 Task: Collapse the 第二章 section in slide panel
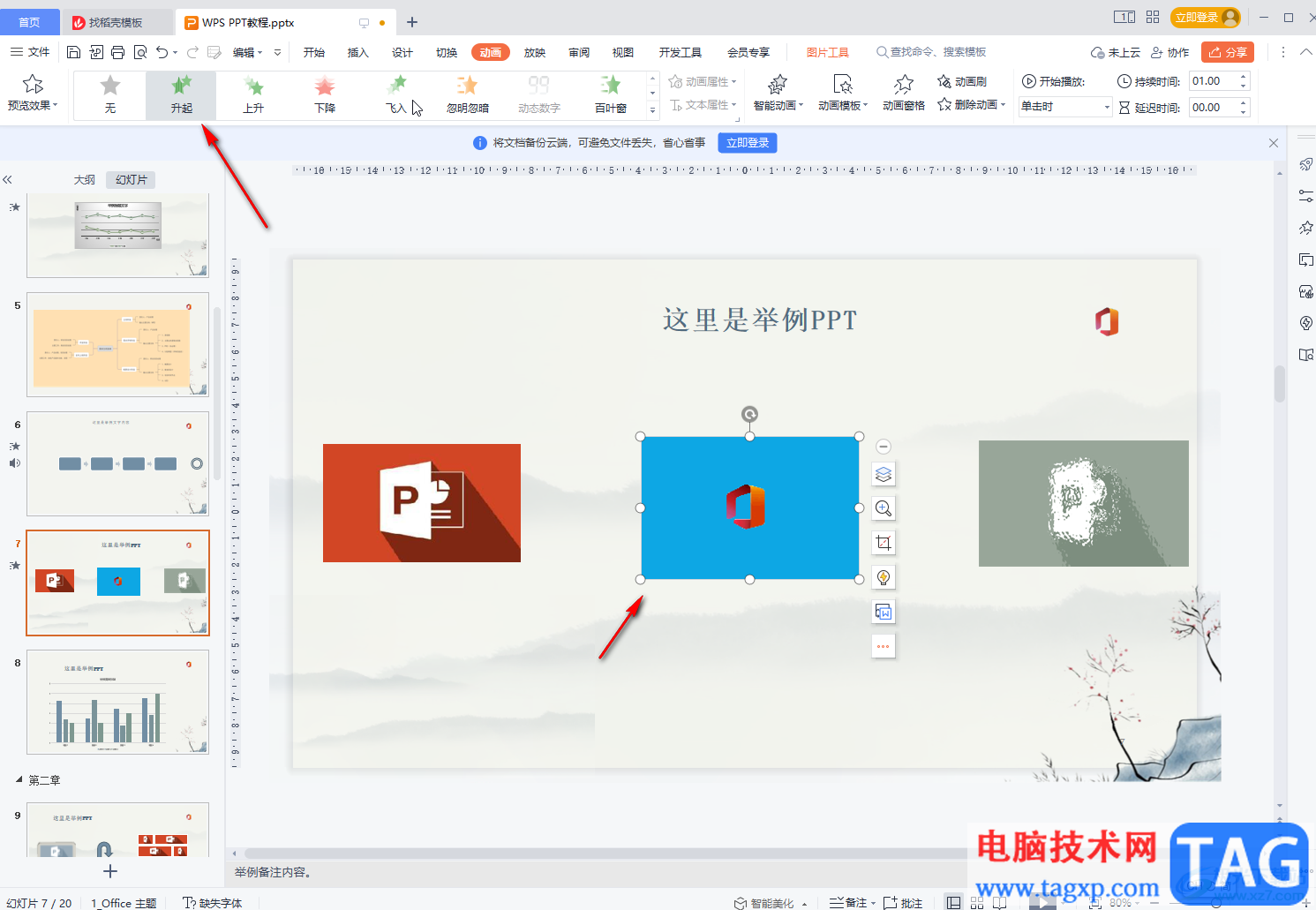pyautogui.click(x=19, y=779)
